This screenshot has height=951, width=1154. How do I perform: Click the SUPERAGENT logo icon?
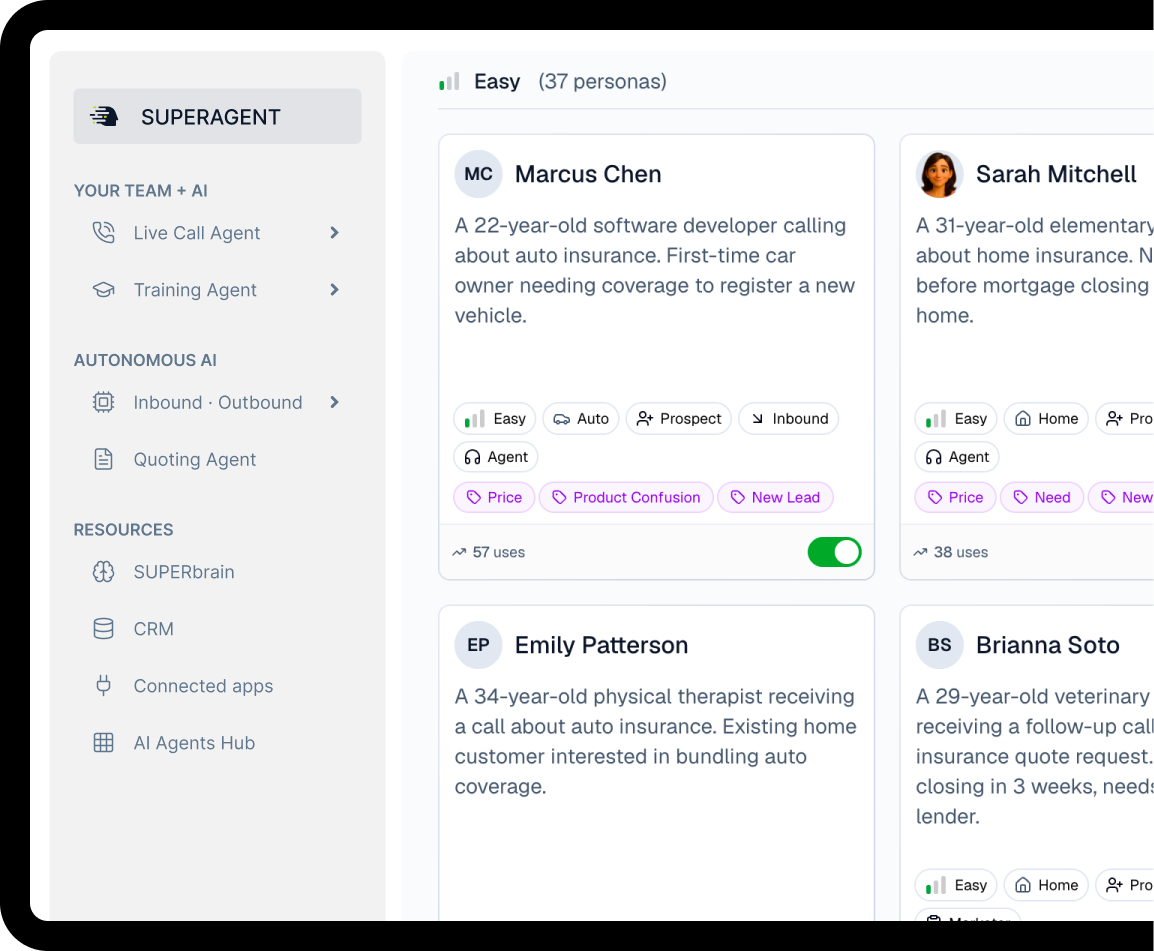[104, 116]
